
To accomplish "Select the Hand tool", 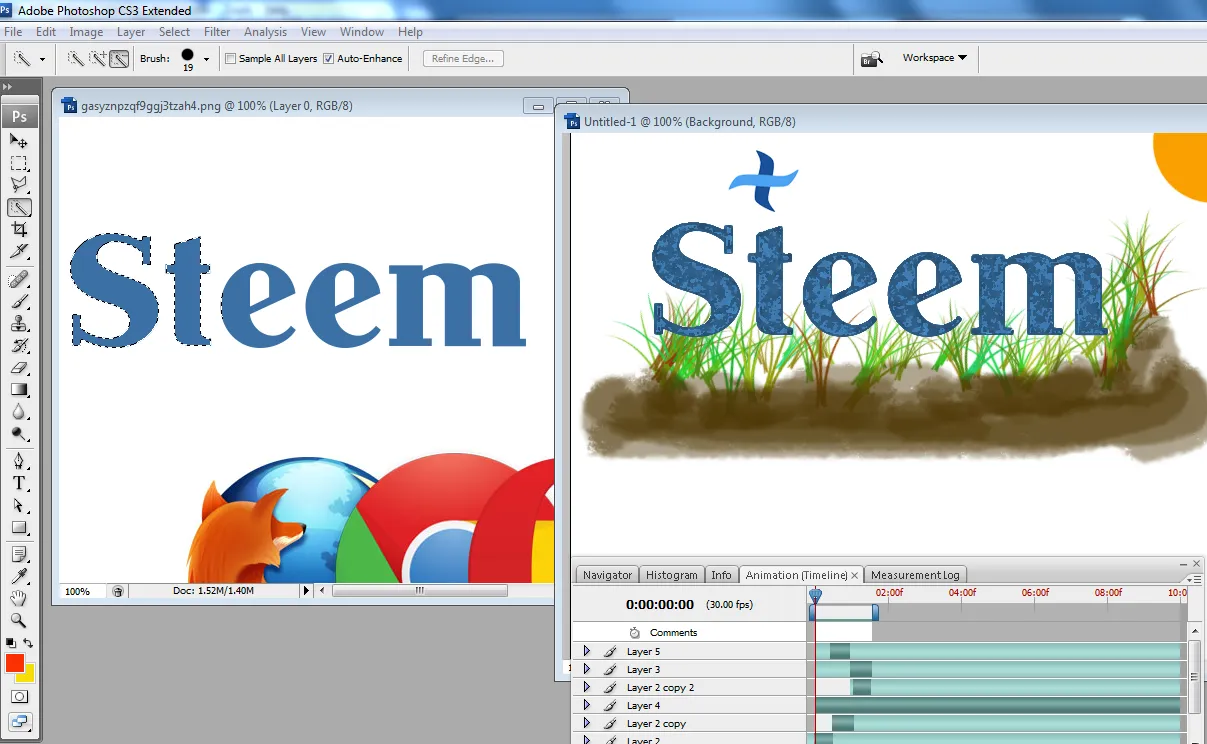I will (19, 598).
